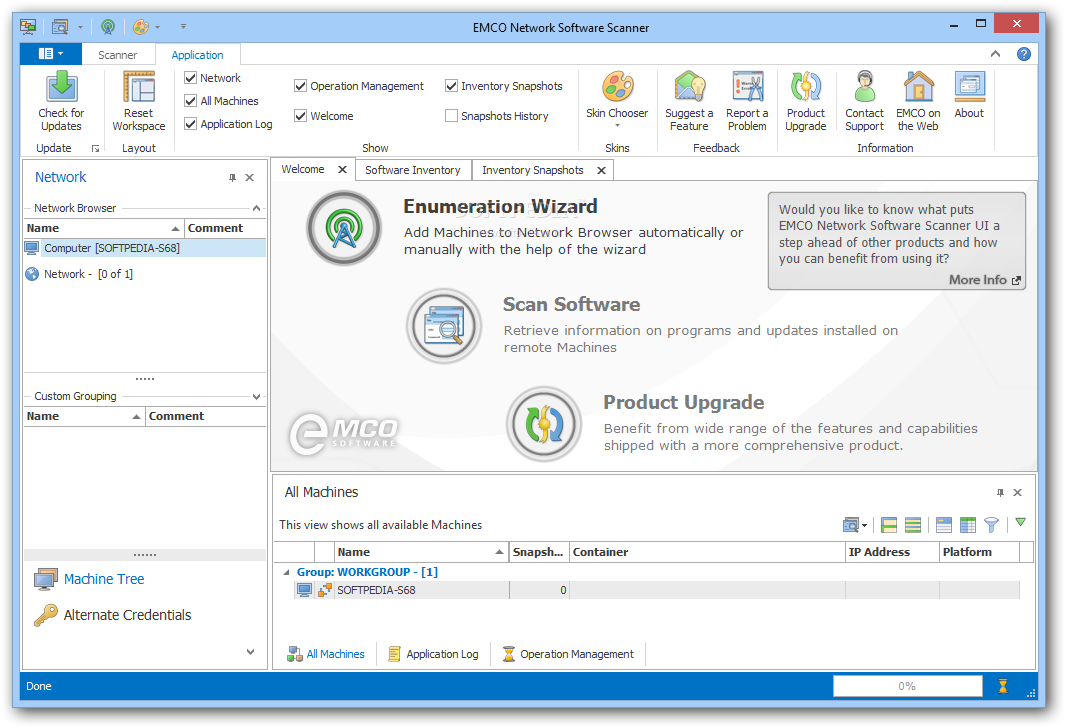Open the Inventory Snapshots document tab
This screenshot has width=1066, height=728.
point(533,170)
